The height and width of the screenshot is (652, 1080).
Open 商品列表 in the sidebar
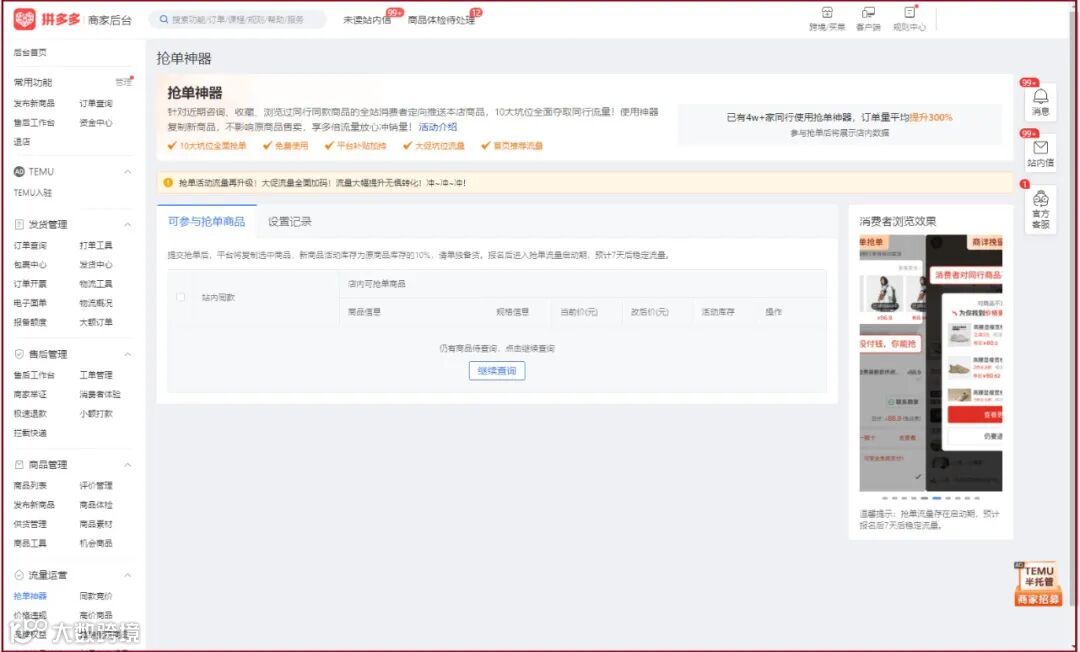30,485
